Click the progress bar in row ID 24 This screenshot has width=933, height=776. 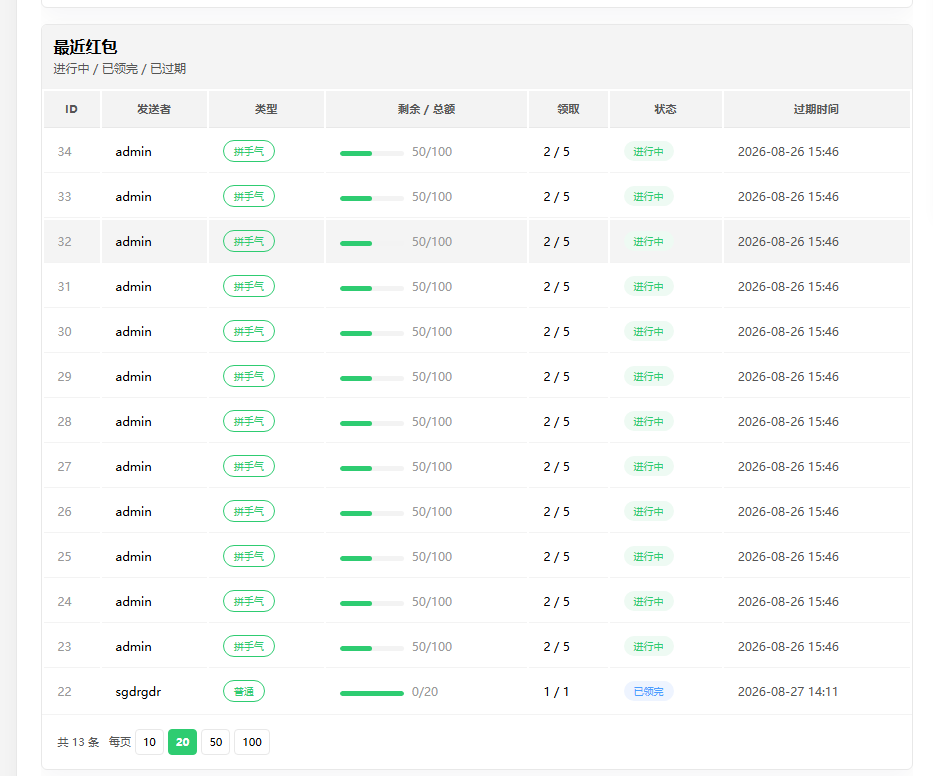pos(372,603)
